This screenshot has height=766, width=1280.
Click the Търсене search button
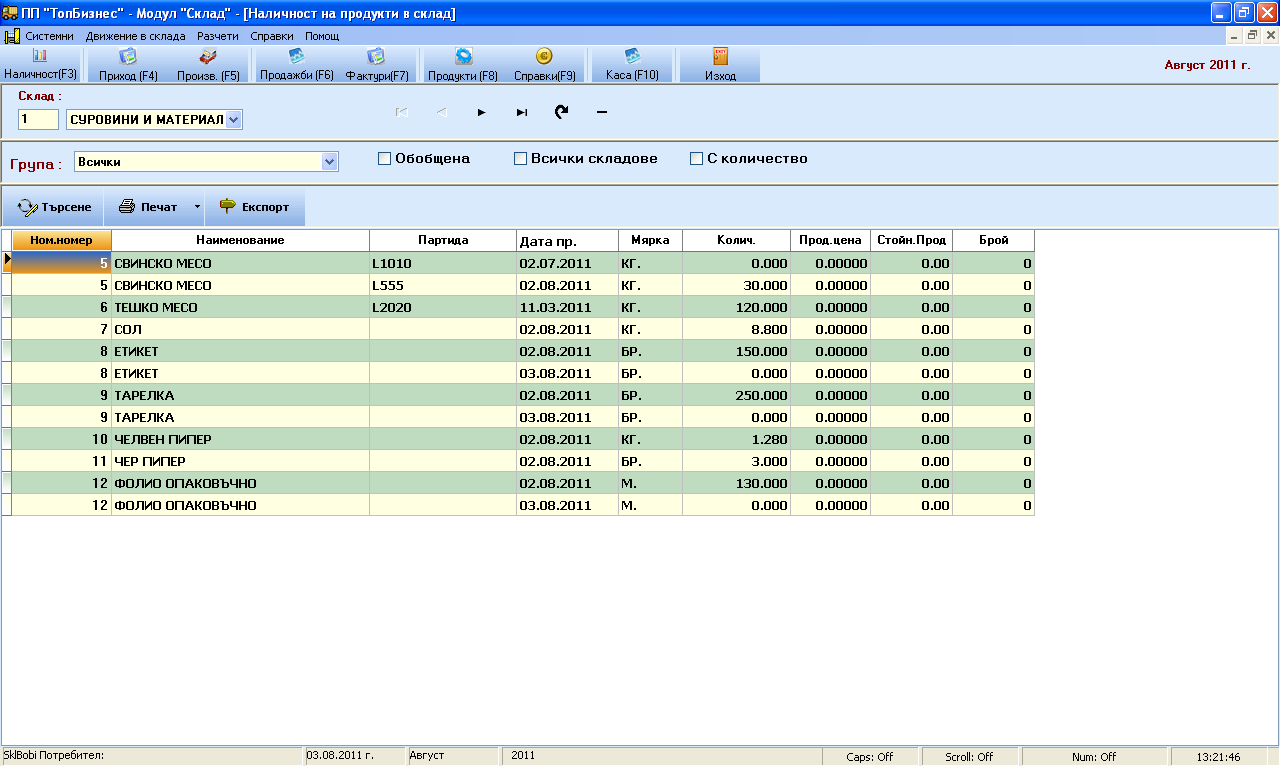pos(53,207)
